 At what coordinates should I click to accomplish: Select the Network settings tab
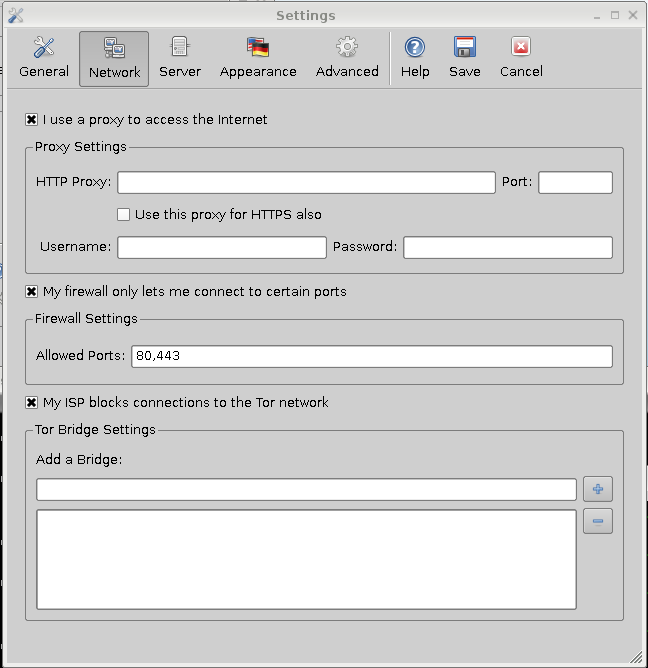(x=114, y=58)
